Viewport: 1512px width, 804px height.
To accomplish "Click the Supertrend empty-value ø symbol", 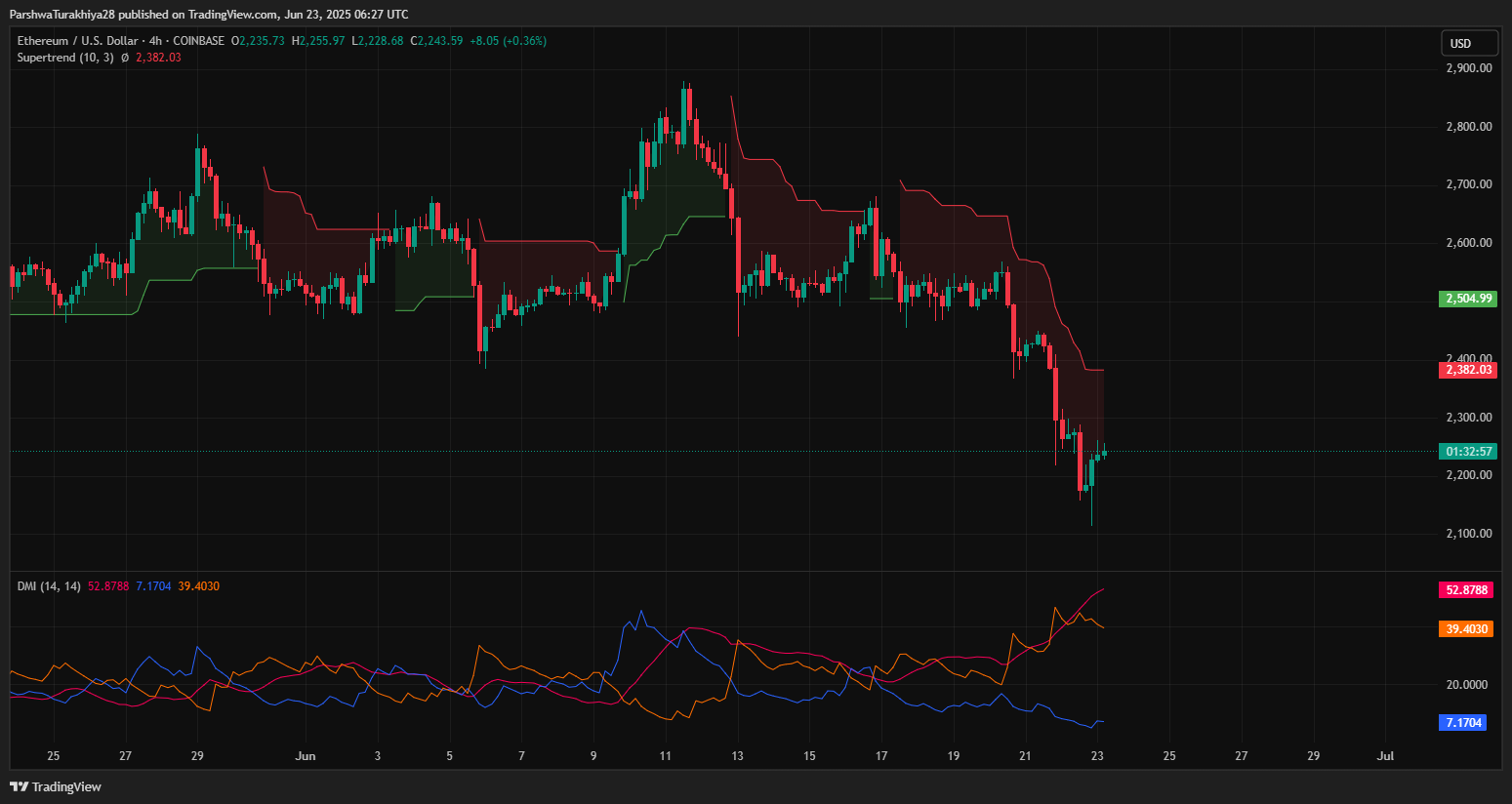I will (125, 58).
